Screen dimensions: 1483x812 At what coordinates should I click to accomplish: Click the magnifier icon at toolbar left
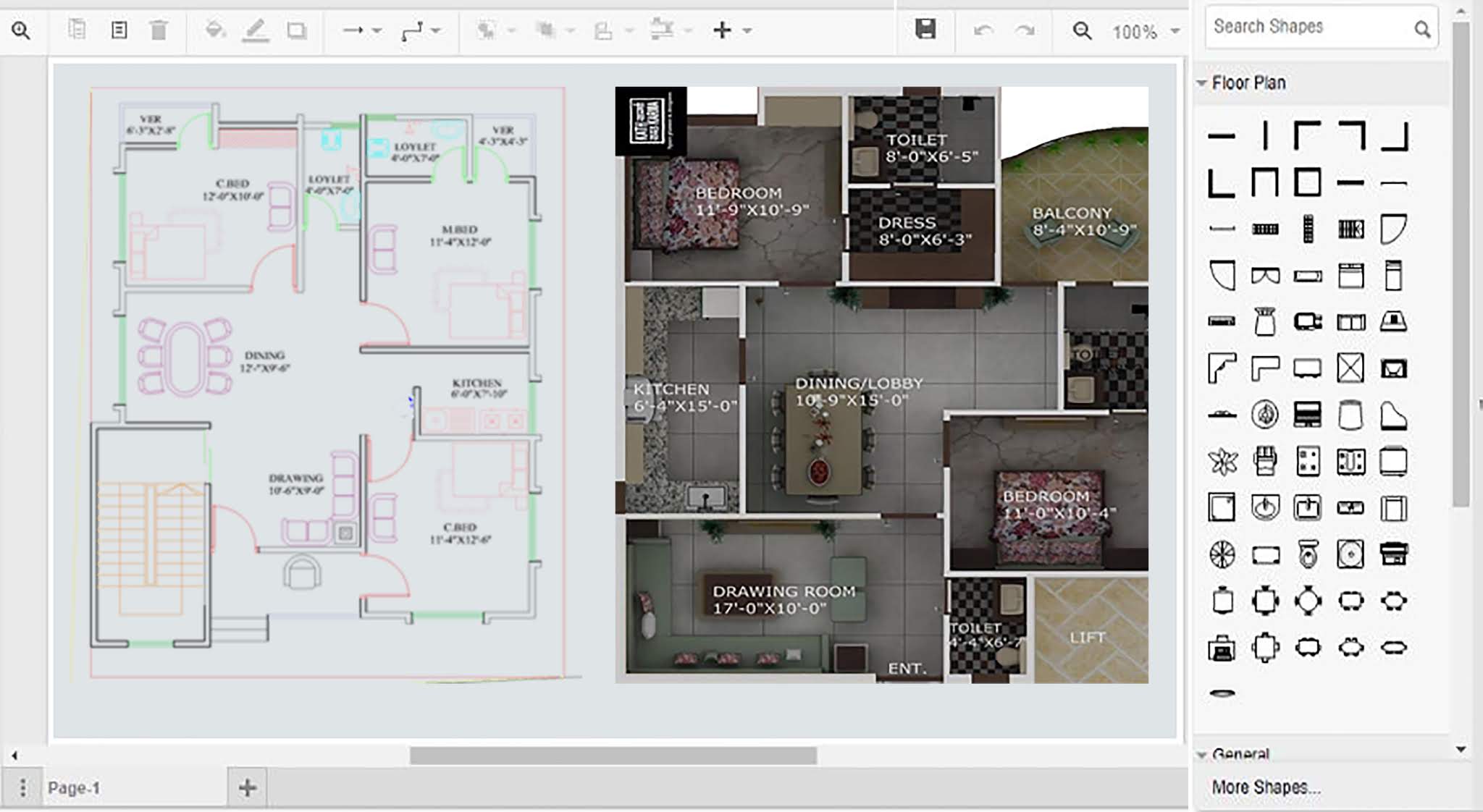(21, 30)
